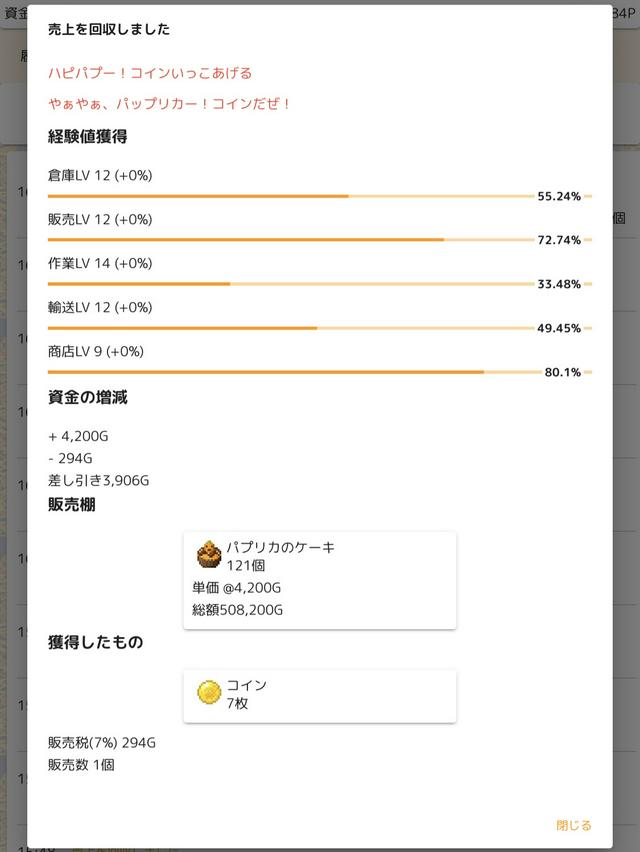Click the 総額508,200G total price text
The height and width of the screenshot is (852, 640).
coord(237,609)
